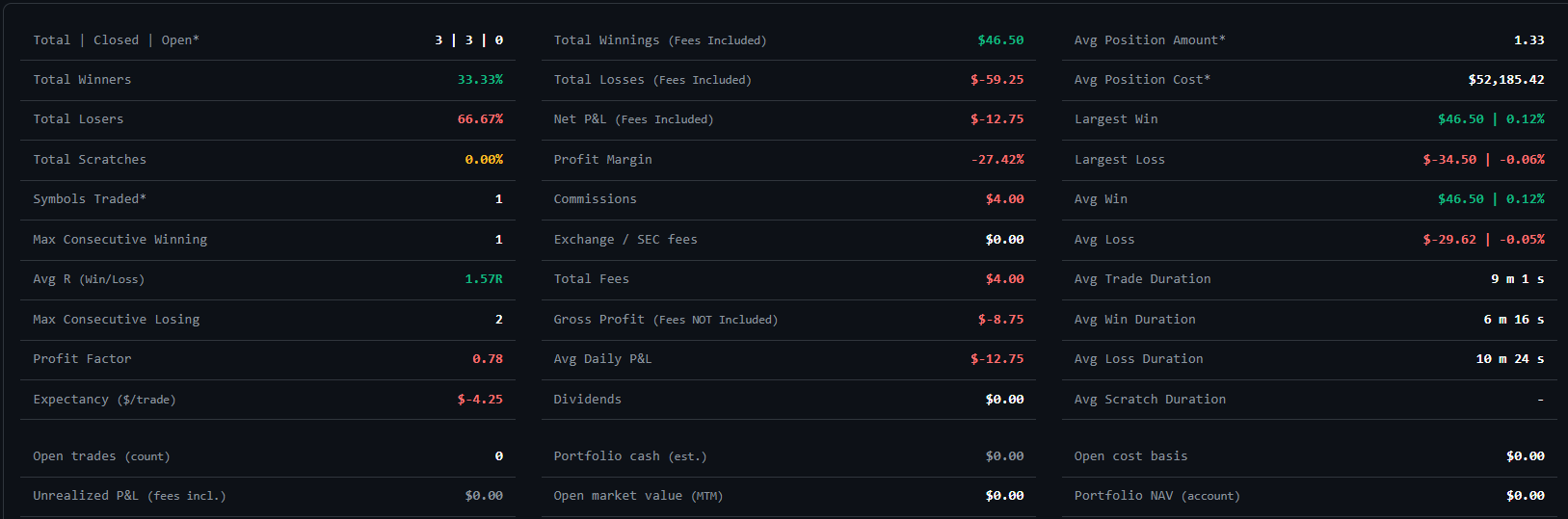Select the Total Losses (Fees Included) label
The height and width of the screenshot is (519, 1568).
coord(652,80)
